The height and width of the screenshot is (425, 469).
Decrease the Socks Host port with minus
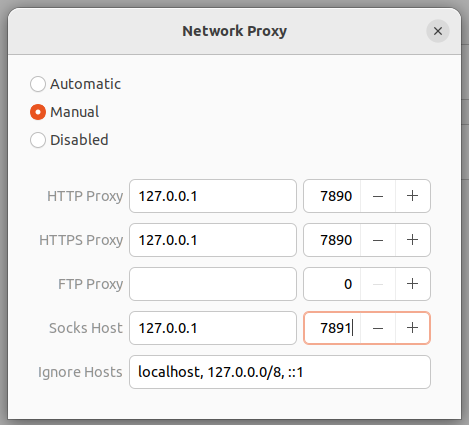coord(378,328)
